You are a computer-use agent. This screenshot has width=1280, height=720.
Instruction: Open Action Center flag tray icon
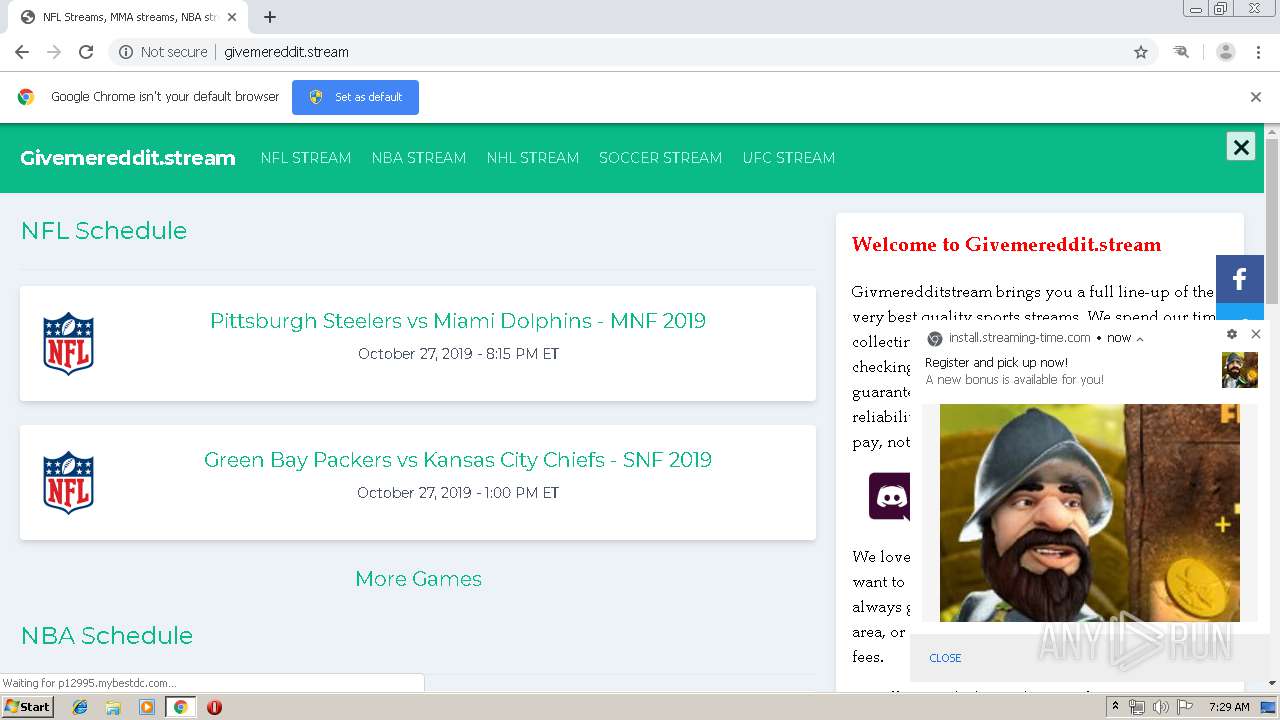pos(1185,707)
